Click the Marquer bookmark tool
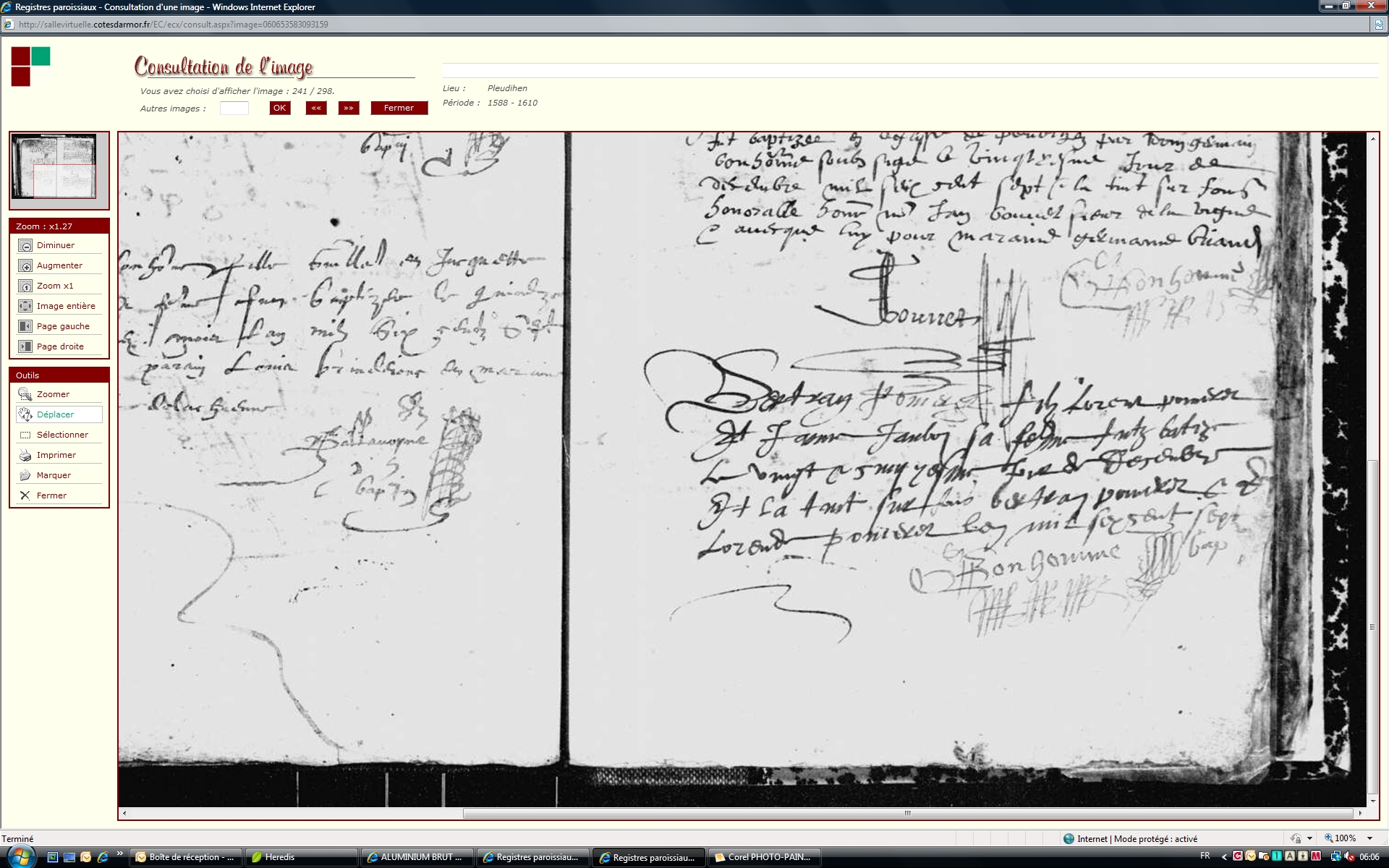 click(25, 476)
